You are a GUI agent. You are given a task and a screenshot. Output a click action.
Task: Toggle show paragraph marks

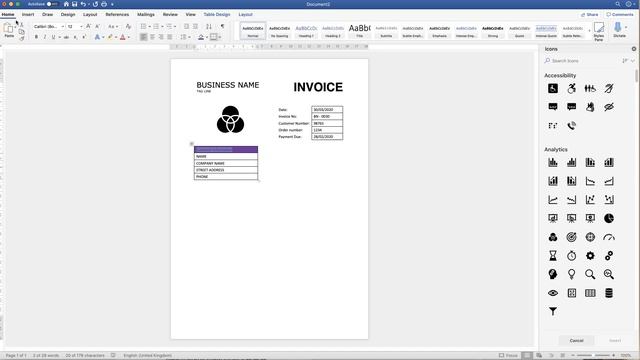click(x=222, y=27)
